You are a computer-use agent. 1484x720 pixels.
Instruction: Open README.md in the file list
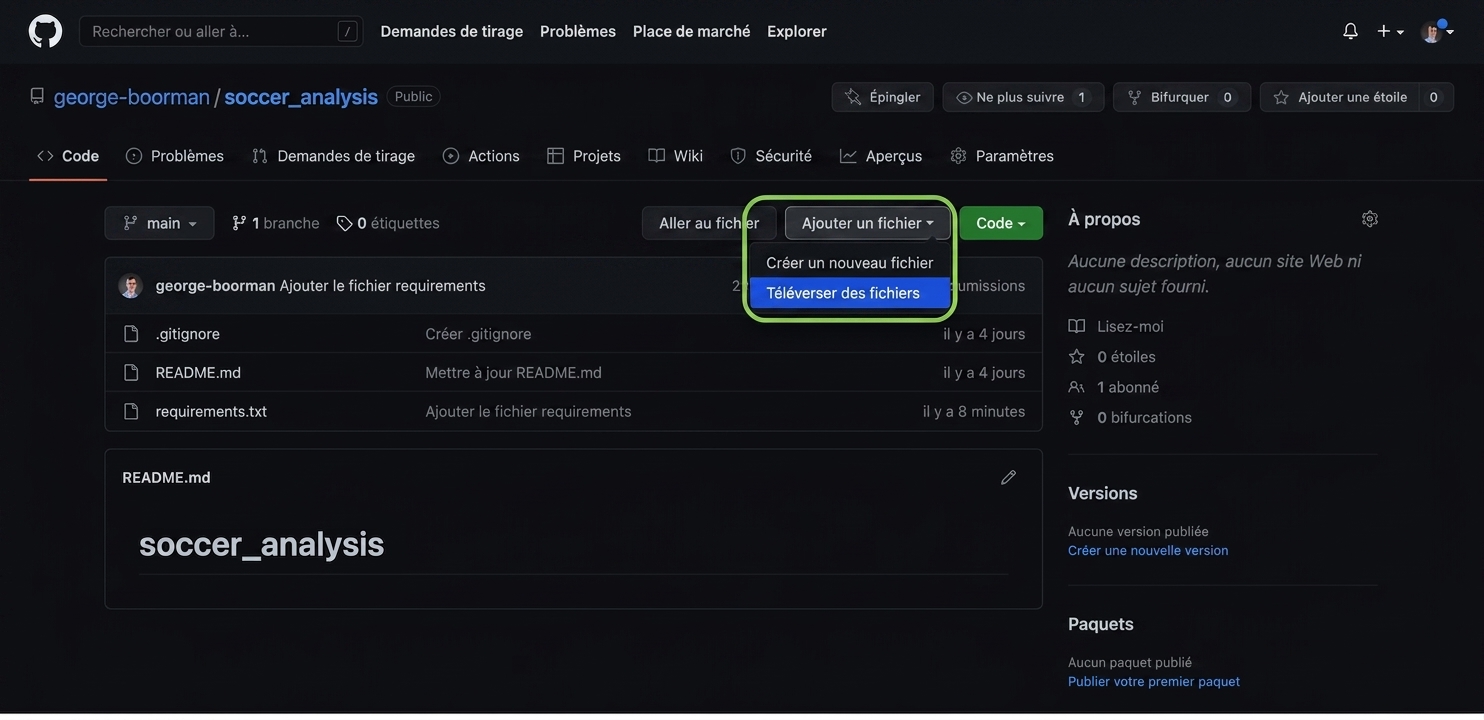198,373
